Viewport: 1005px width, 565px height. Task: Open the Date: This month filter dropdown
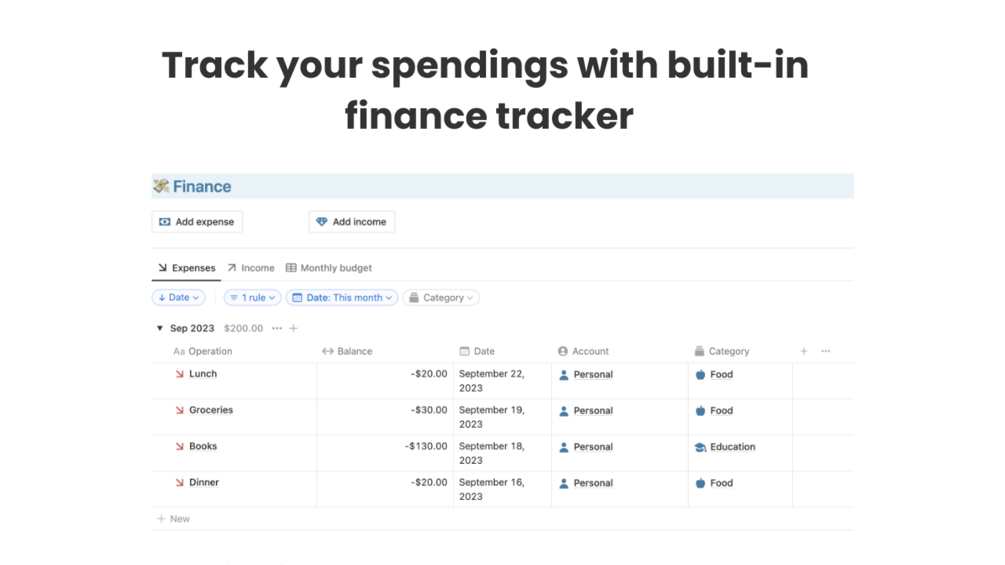pyautogui.click(x=341, y=297)
